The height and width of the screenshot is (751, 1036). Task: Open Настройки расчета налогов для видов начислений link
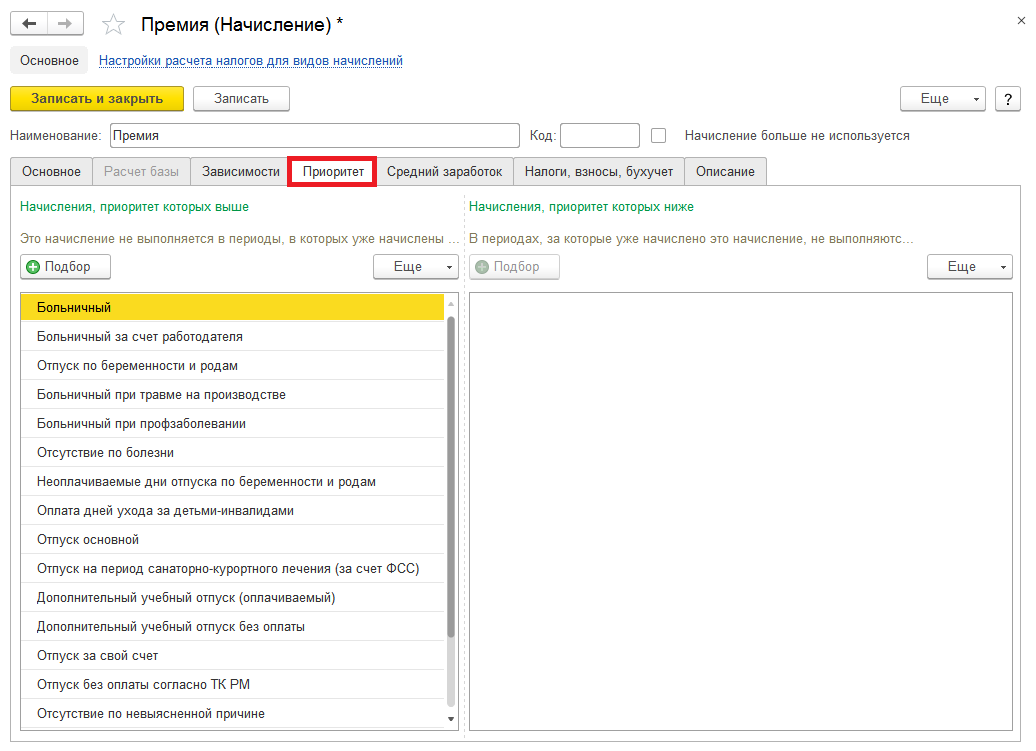pyautogui.click(x=250, y=61)
